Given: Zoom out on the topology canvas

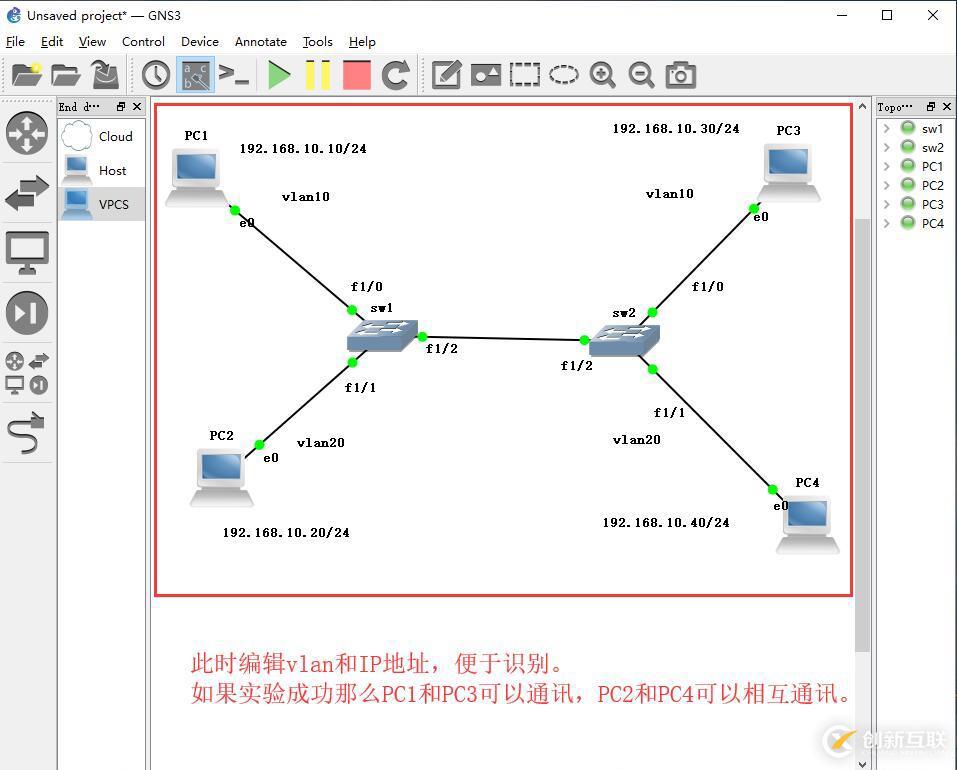Looking at the screenshot, I should (641, 74).
